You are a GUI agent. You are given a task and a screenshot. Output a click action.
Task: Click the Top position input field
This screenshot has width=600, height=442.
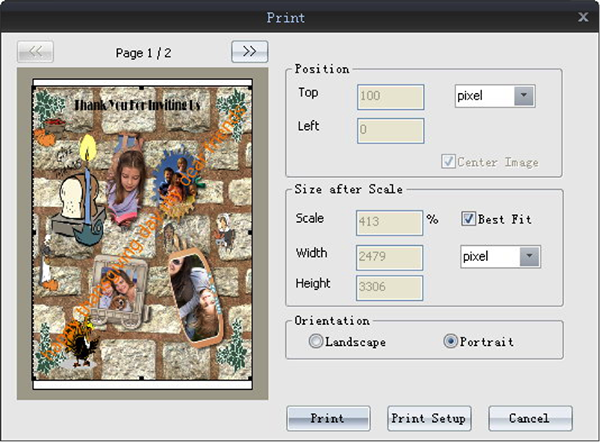click(390, 96)
